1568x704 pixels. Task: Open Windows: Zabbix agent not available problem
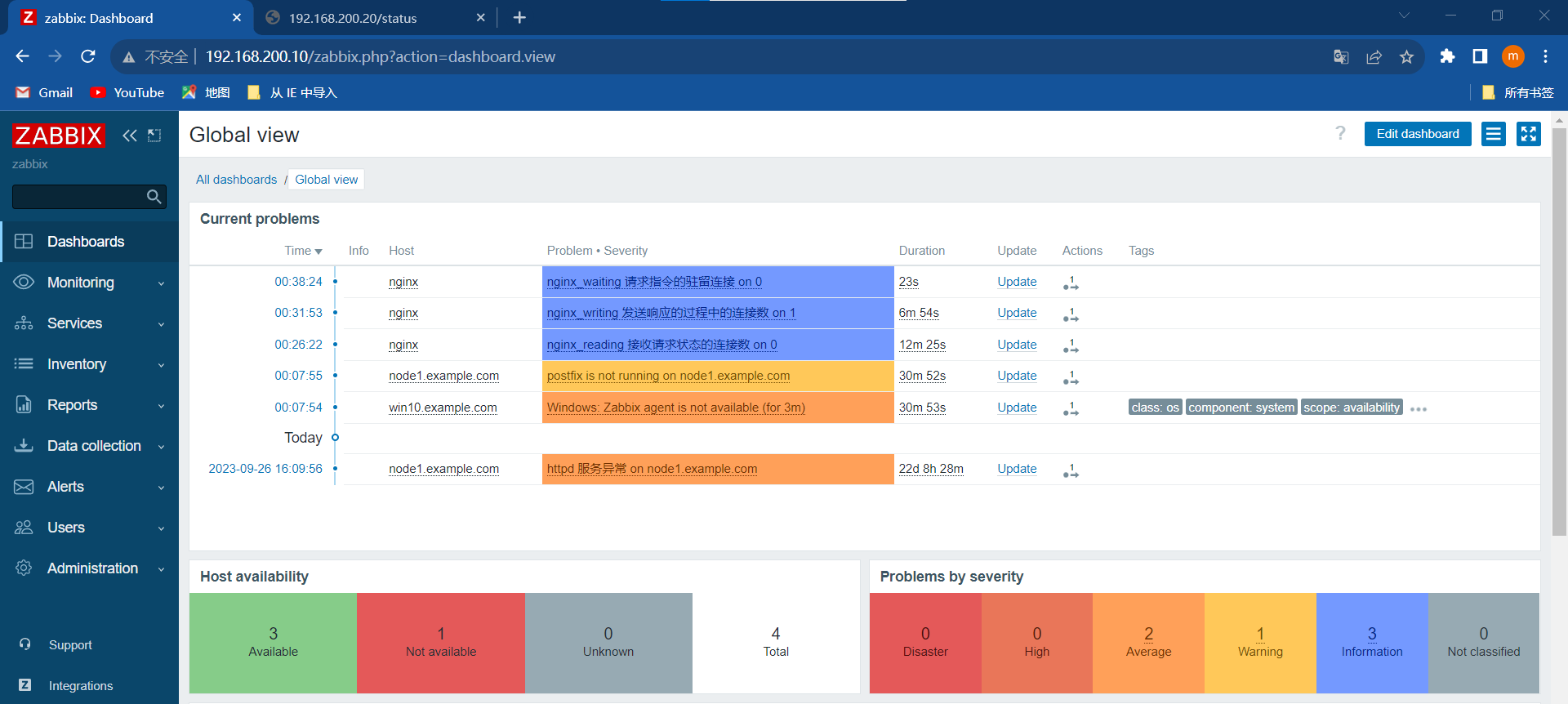(x=675, y=408)
